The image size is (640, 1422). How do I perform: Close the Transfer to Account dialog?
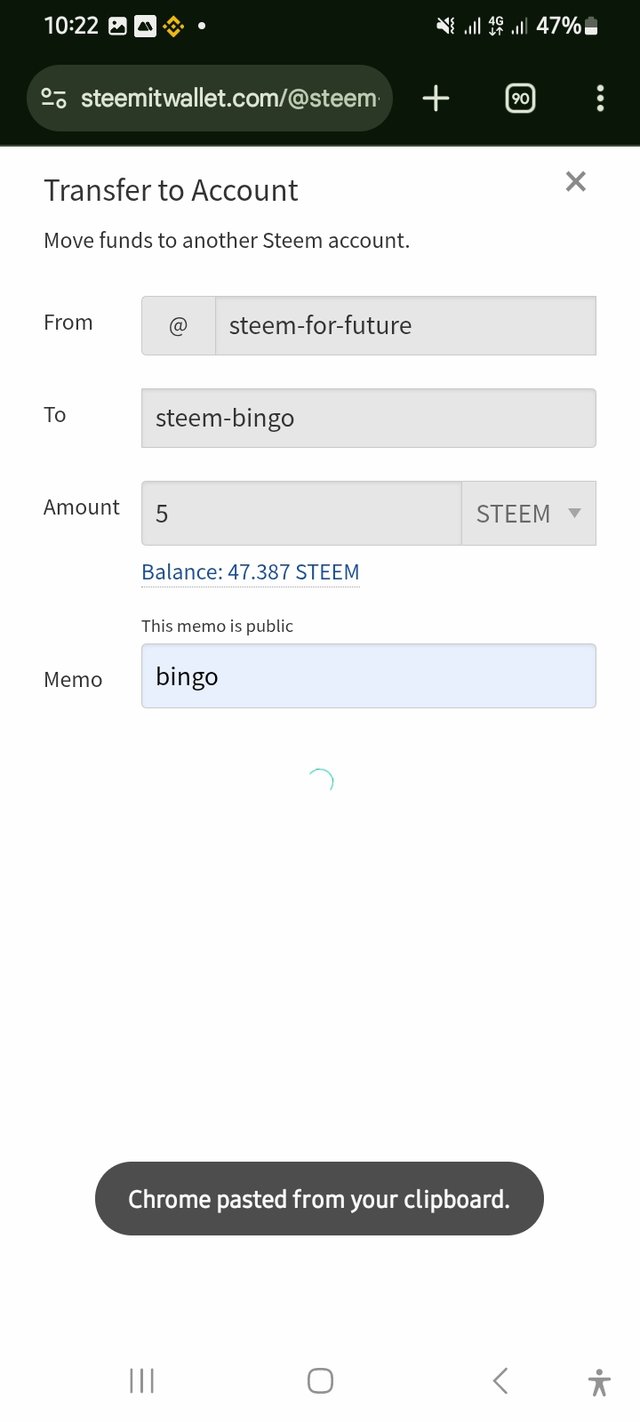(575, 181)
